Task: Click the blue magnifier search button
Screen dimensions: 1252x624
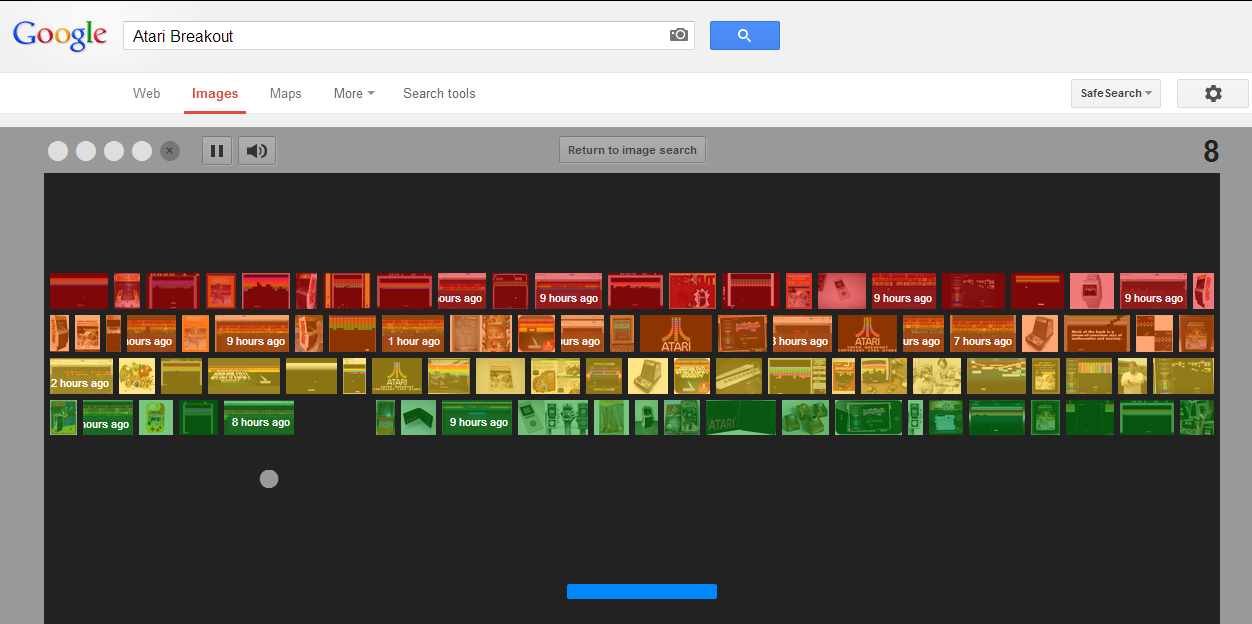Action: (744, 35)
